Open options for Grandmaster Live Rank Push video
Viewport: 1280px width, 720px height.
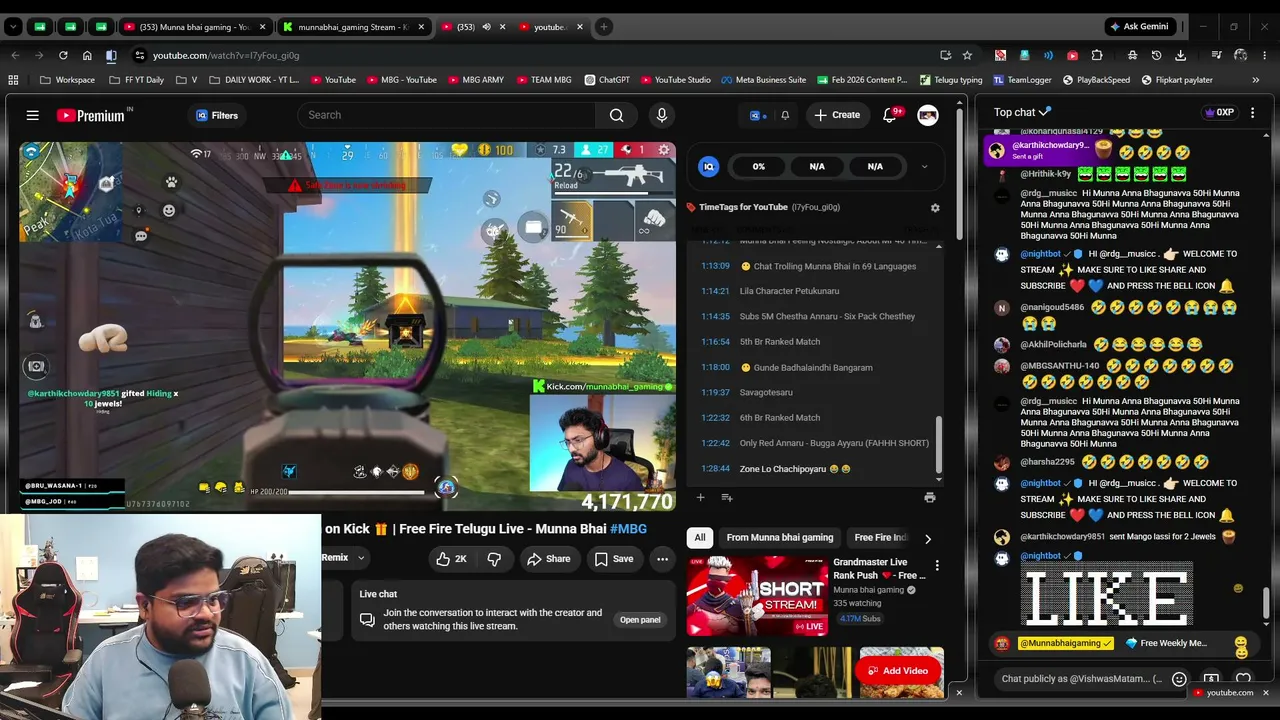pyautogui.click(x=937, y=566)
